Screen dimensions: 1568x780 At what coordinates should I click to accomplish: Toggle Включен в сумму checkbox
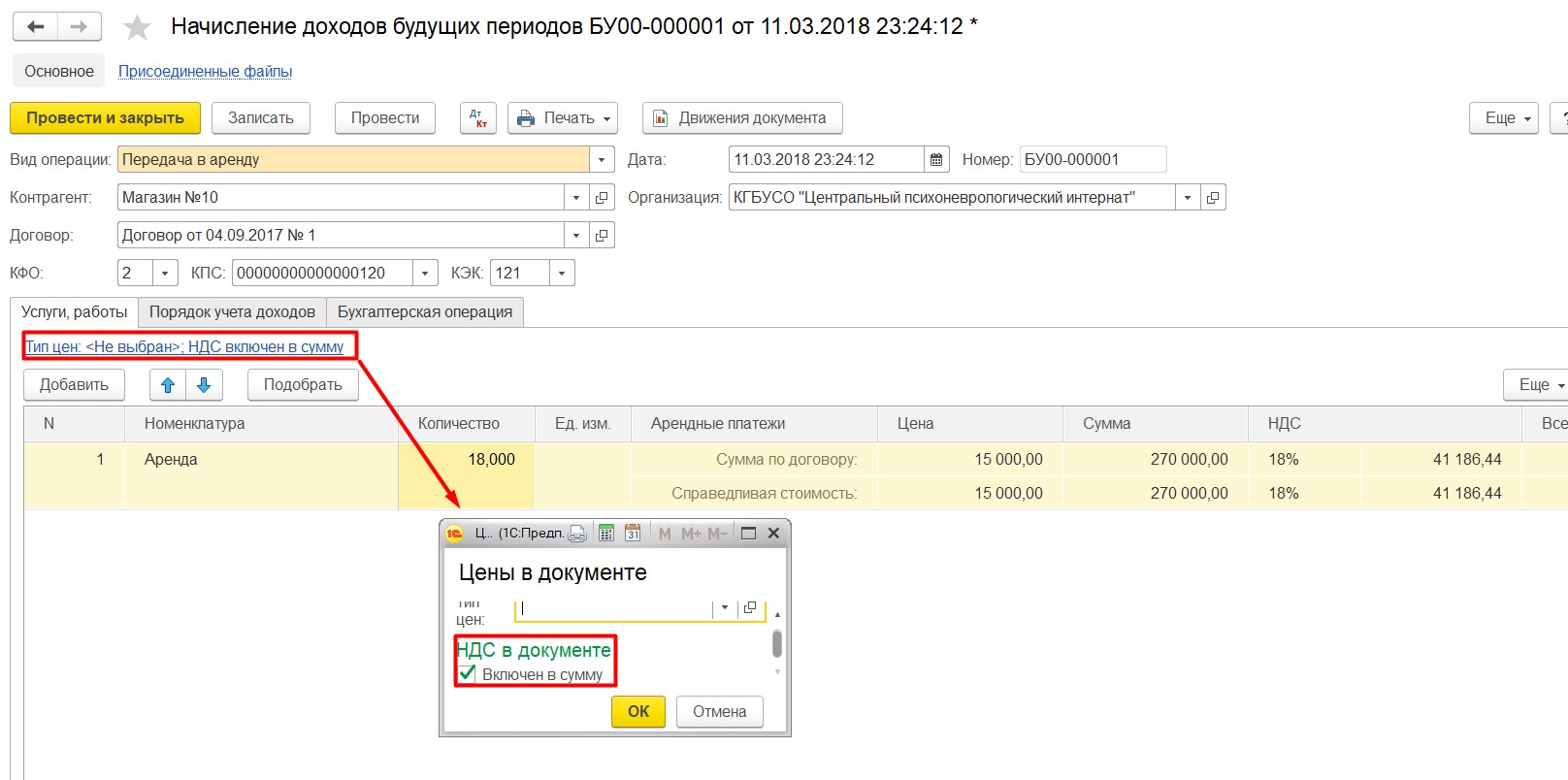click(468, 673)
